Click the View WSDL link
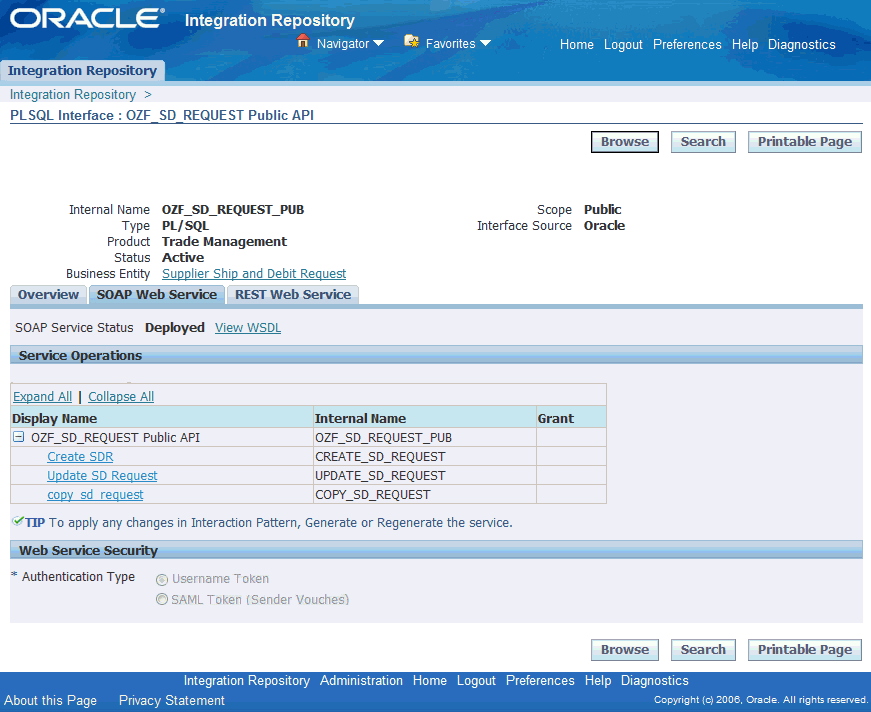This screenshot has height=712, width=871. 248,328
